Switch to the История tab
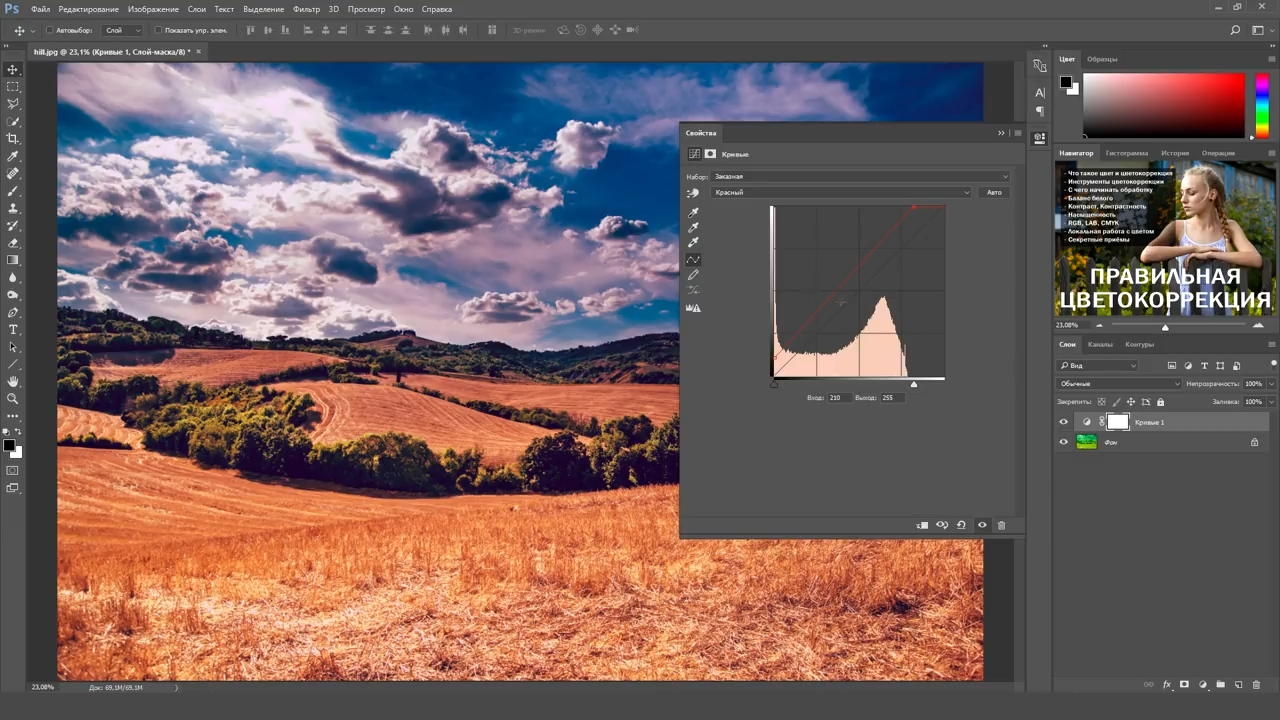 [1175, 153]
